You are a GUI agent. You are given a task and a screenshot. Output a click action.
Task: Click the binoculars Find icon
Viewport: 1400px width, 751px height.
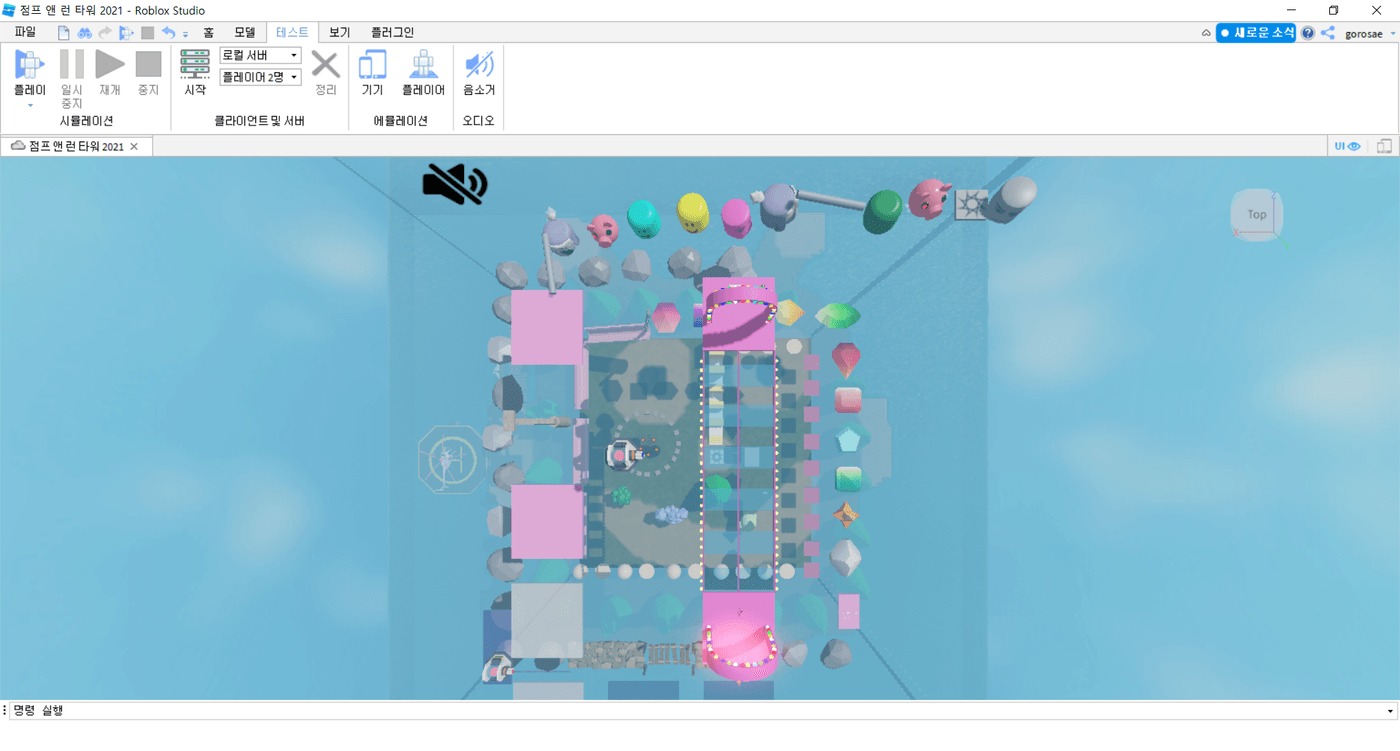click(85, 33)
